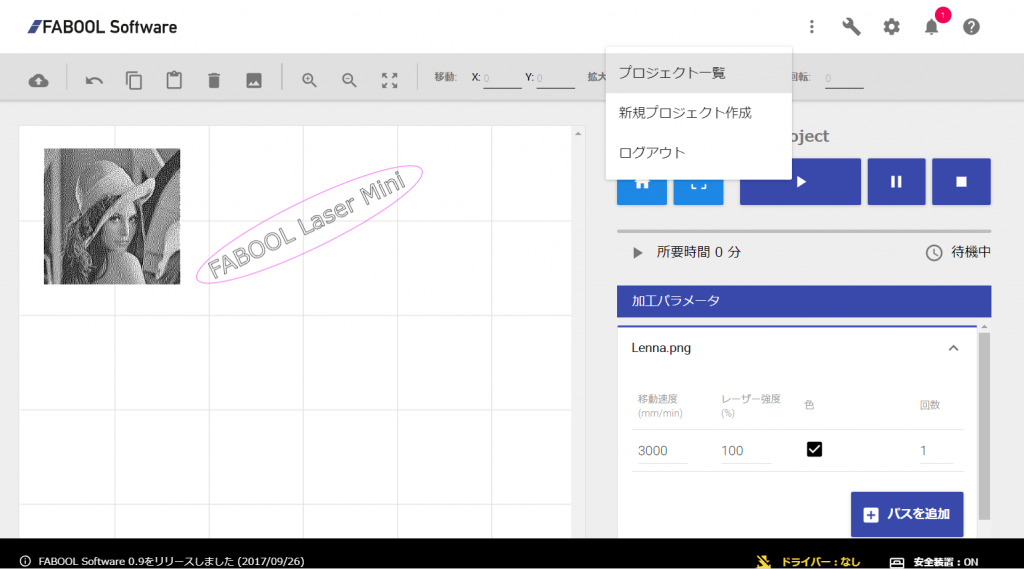This screenshot has width=1024, height=569.
Task: Click the job progress bar
Action: (804, 231)
